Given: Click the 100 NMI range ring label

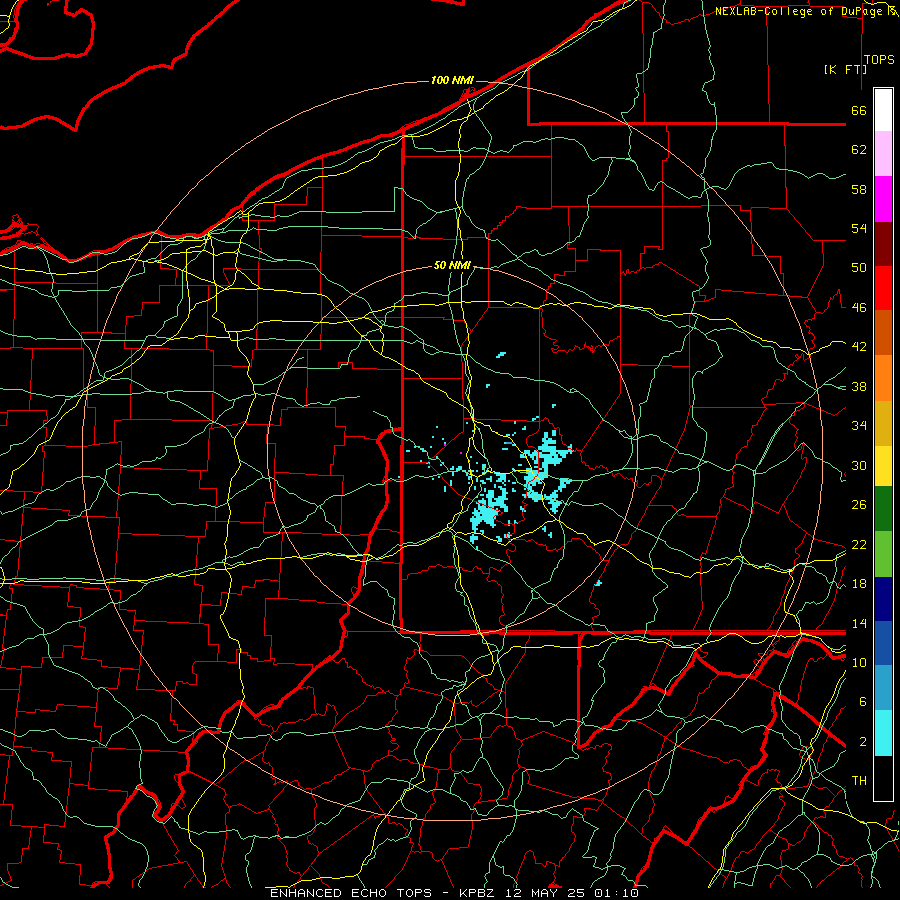Looking at the screenshot, I should click(x=452, y=80).
